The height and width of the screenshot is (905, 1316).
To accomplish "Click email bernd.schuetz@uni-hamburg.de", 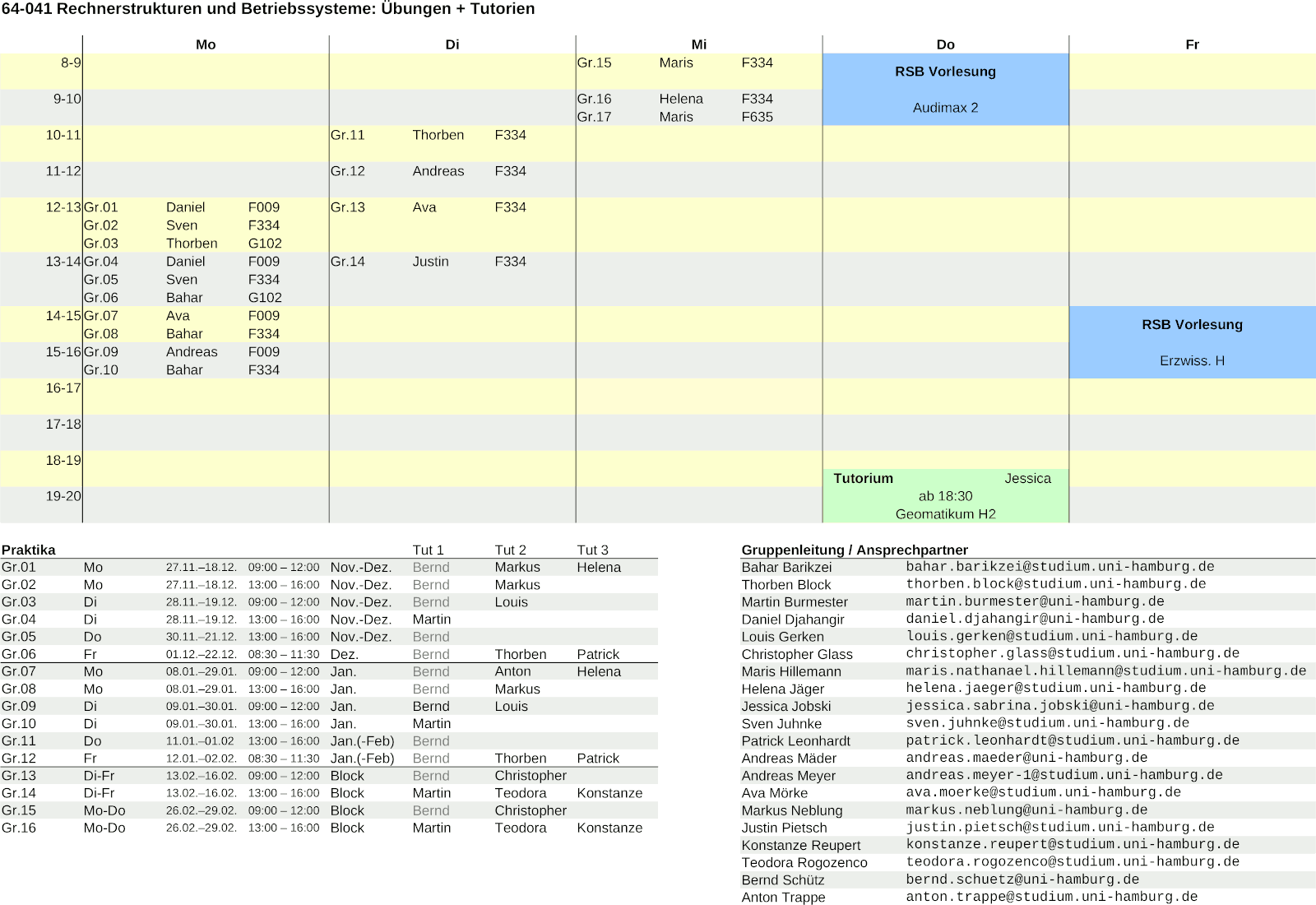I will click(1023, 879).
